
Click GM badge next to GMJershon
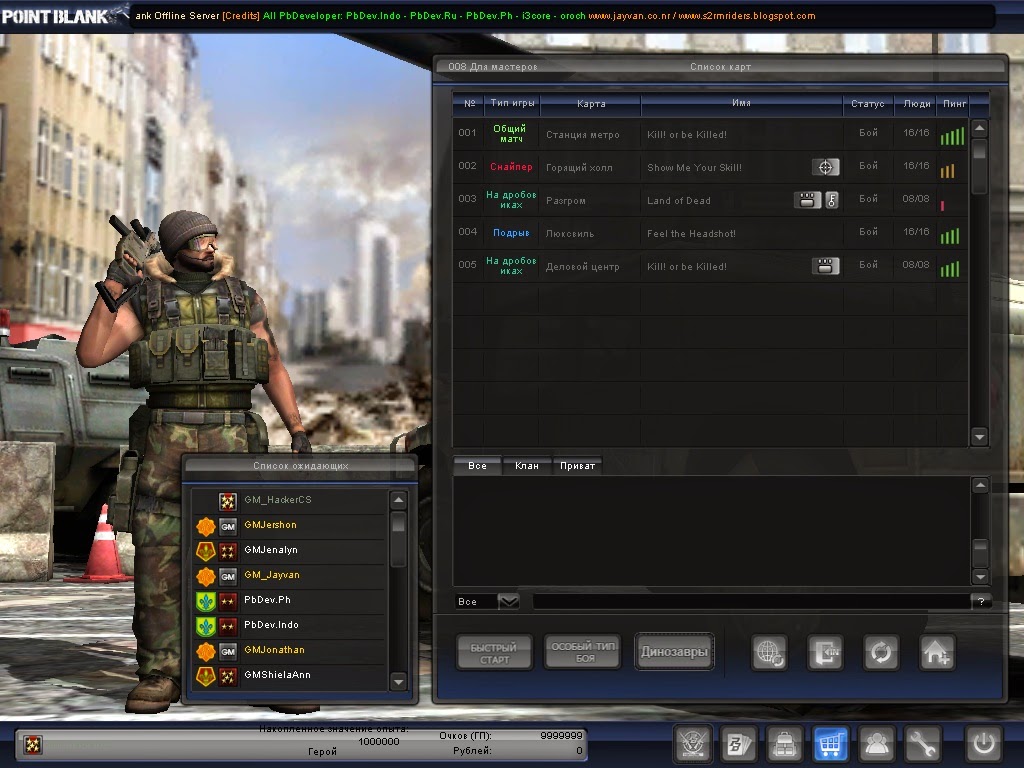[x=227, y=526]
